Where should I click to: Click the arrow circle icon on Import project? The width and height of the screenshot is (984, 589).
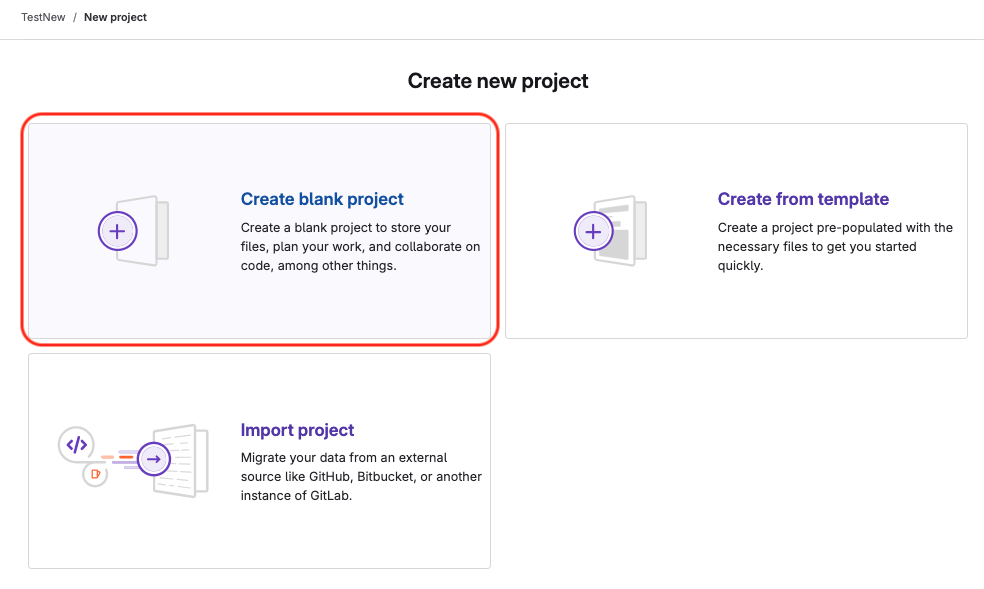point(153,460)
